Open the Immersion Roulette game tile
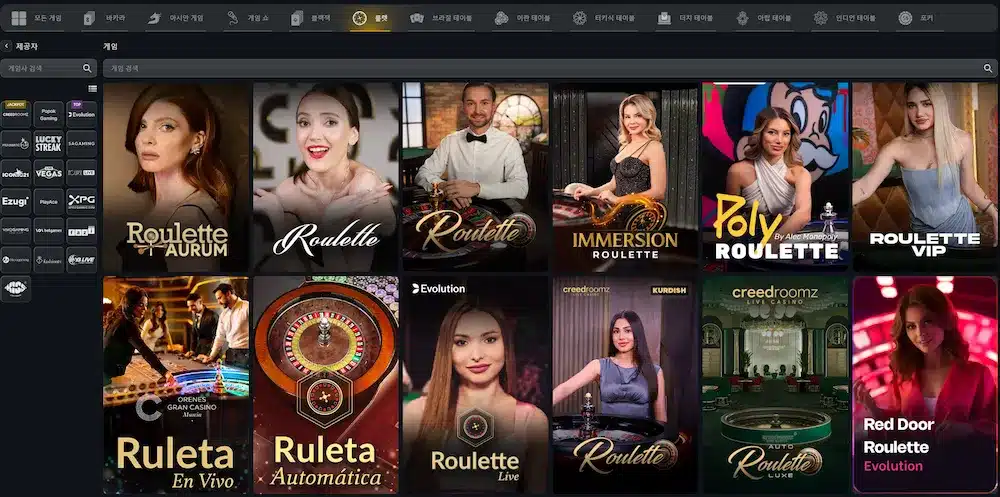1000x497 pixels. [x=625, y=177]
